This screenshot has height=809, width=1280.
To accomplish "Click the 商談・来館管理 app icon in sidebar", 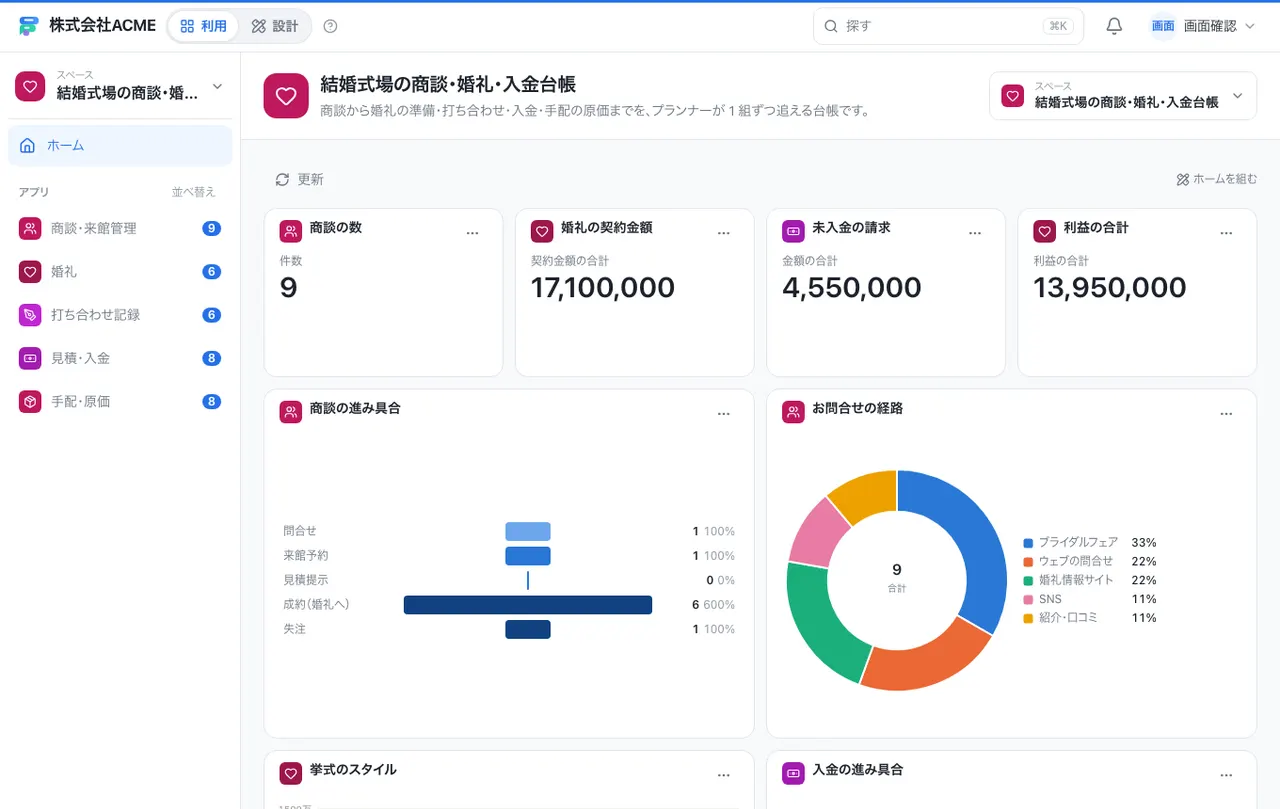I will (30, 229).
